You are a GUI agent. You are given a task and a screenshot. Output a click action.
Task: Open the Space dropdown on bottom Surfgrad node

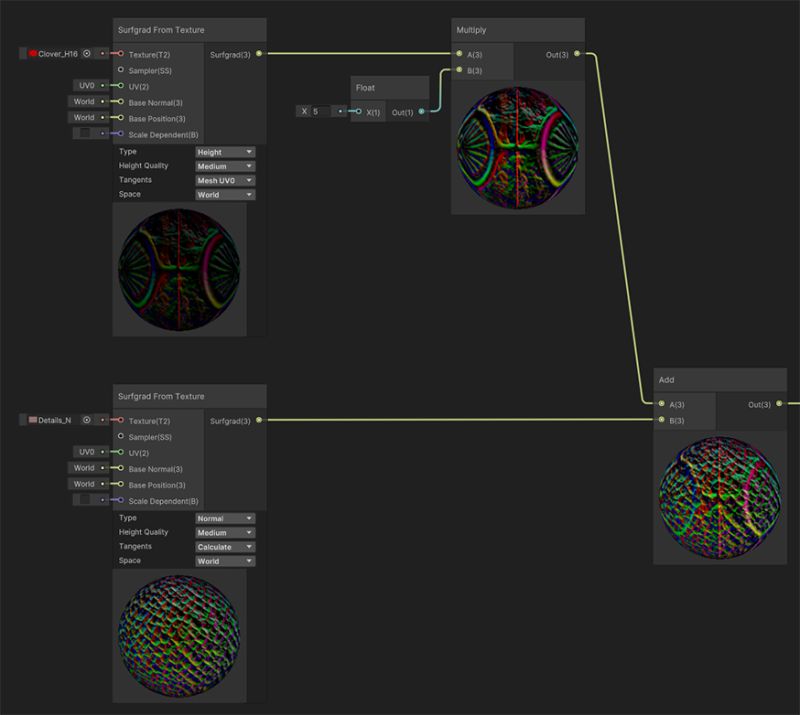[222, 561]
